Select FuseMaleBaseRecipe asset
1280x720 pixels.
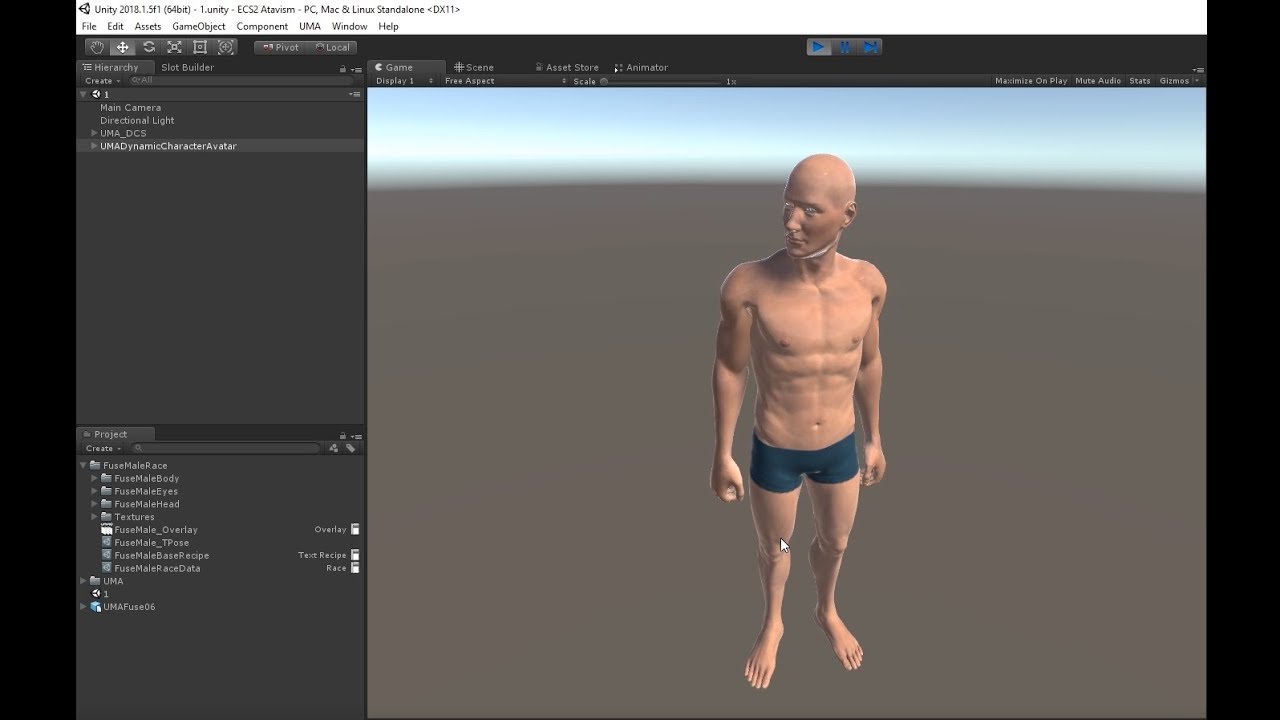[161, 555]
